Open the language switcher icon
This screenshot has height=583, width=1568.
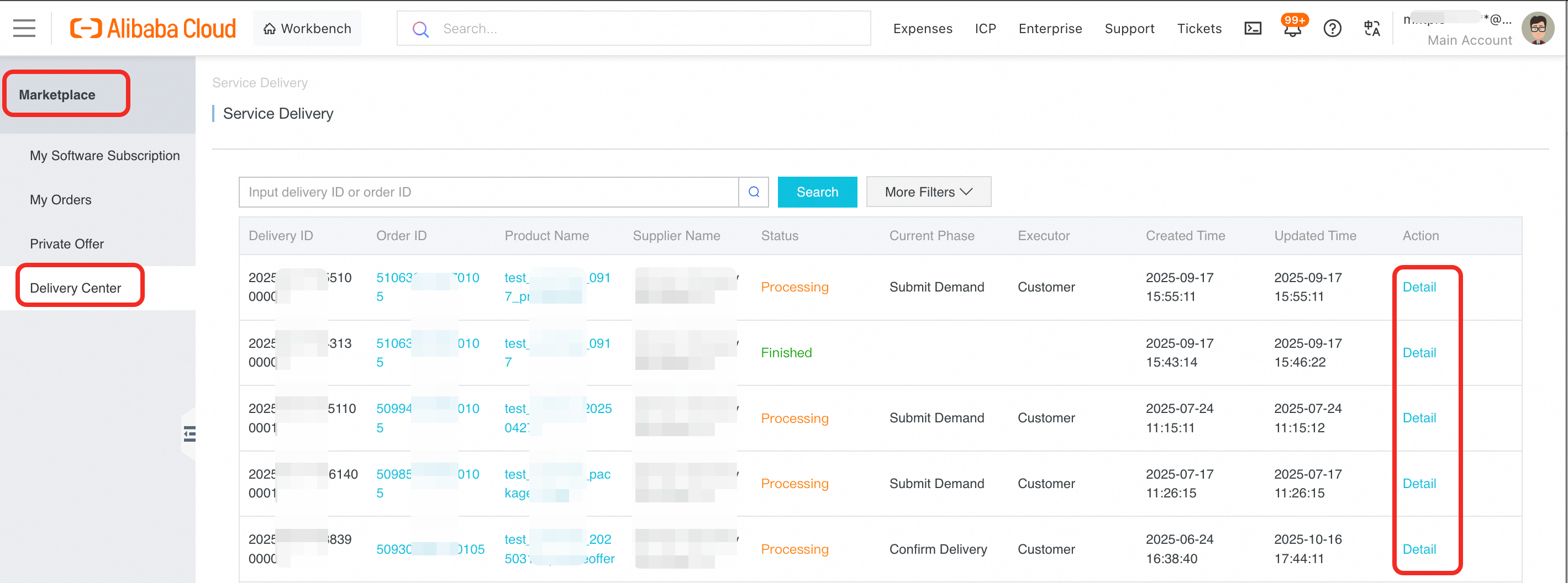(1372, 29)
